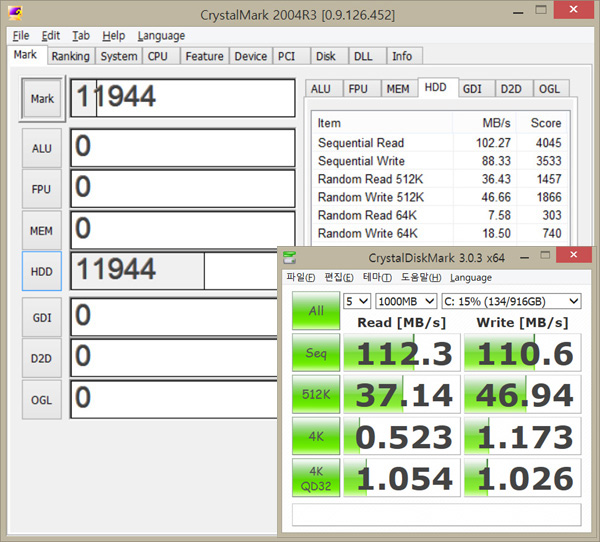600x542 pixels.
Task: Open the Tab menu in CrystalMark
Action: click(x=81, y=36)
